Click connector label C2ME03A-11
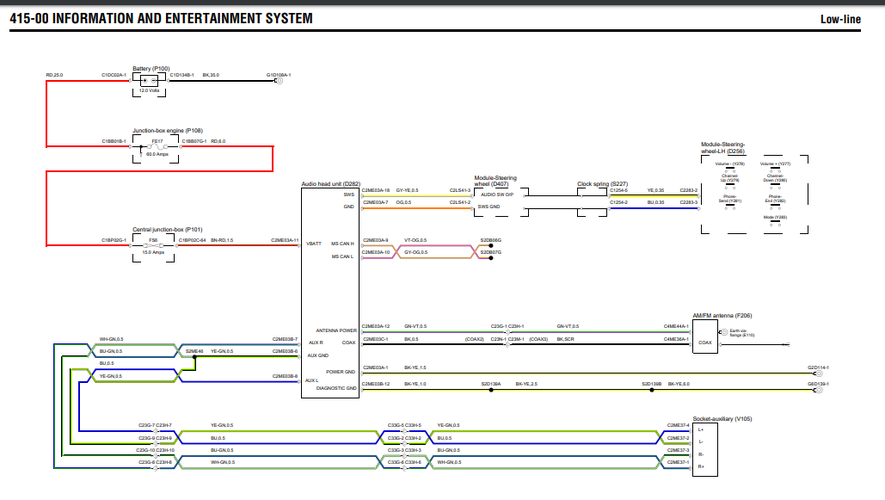This screenshot has width=885, height=500. 284,240
